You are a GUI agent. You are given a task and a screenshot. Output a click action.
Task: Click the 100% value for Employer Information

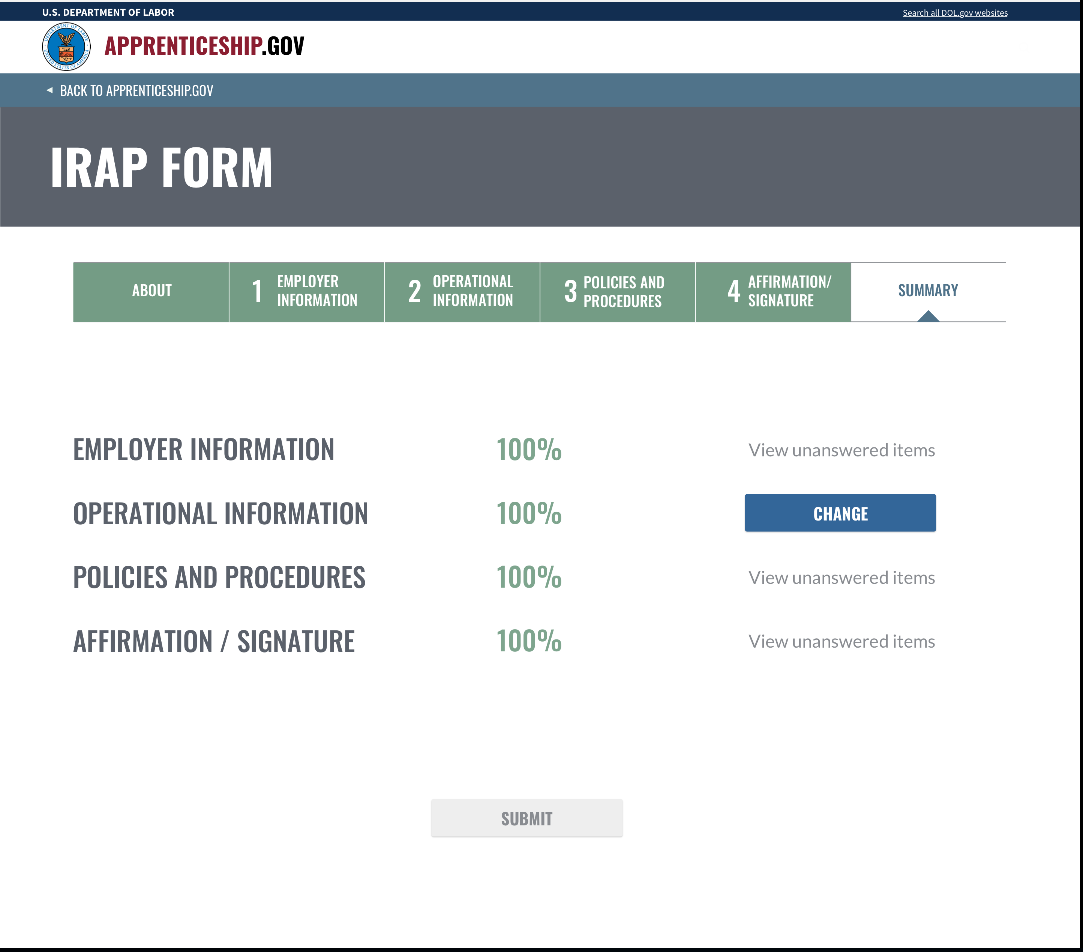click(x=529, y=450)
